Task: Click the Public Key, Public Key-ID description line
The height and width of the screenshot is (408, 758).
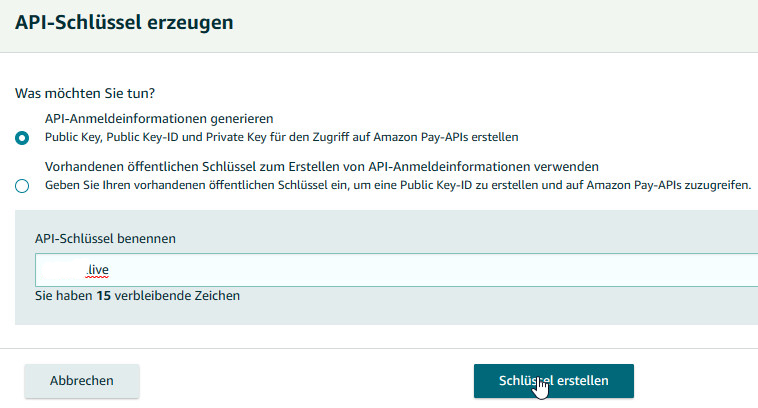Action: tap(281, 137)
